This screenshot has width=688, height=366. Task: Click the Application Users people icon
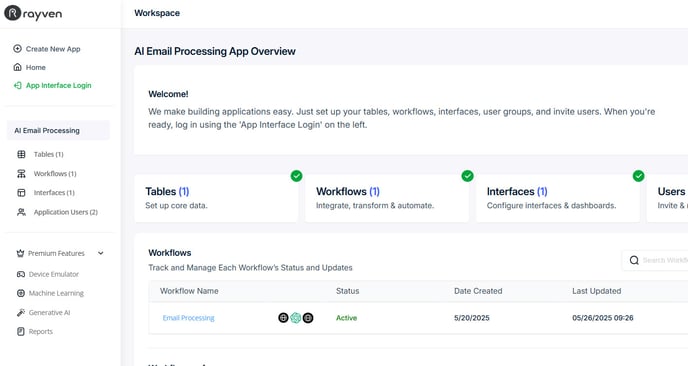[x=21, y=212]
